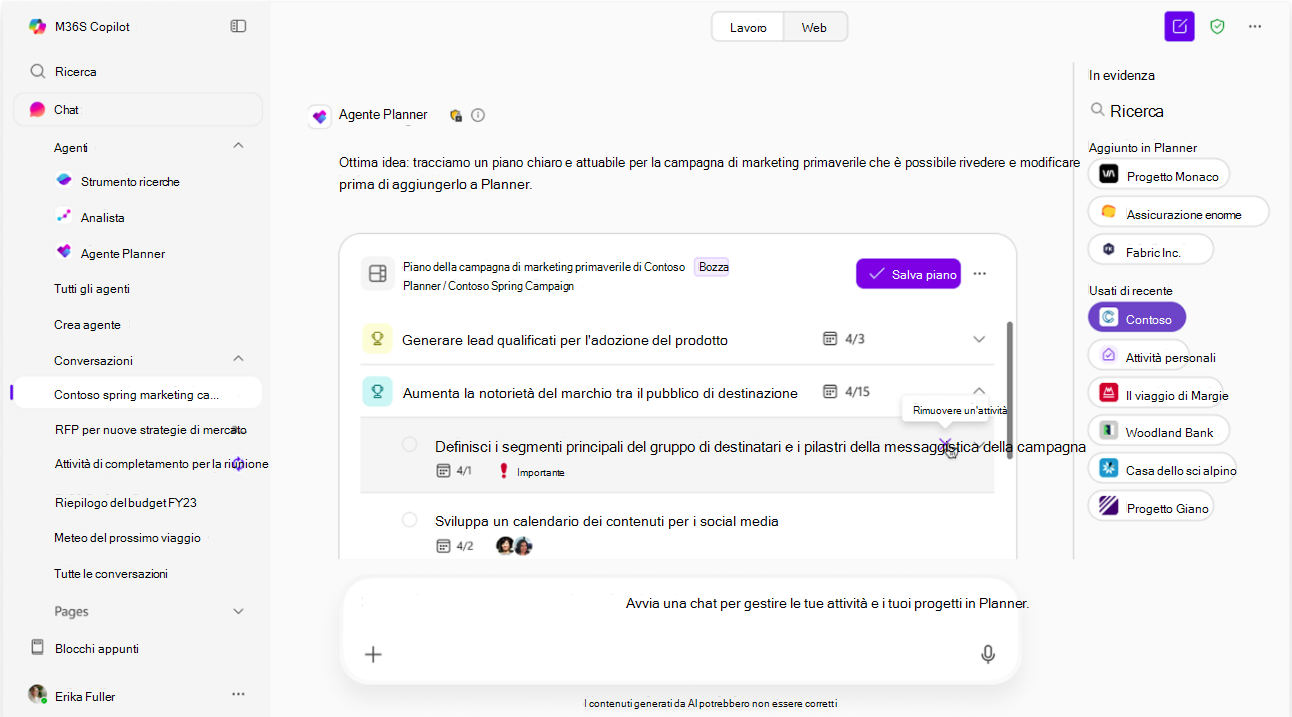Open Agente Planner in sidebar

123,253
